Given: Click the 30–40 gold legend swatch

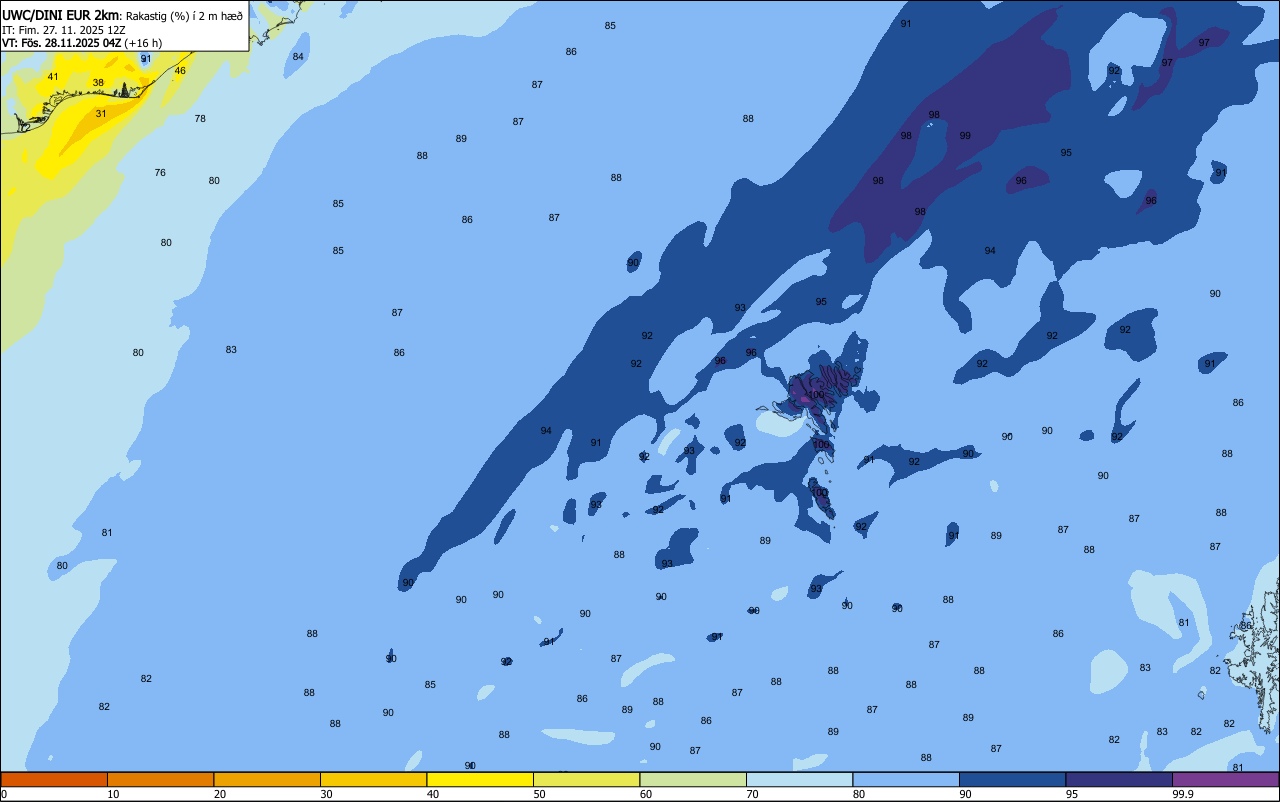Looking at the screenshot, I should point(373,779).
